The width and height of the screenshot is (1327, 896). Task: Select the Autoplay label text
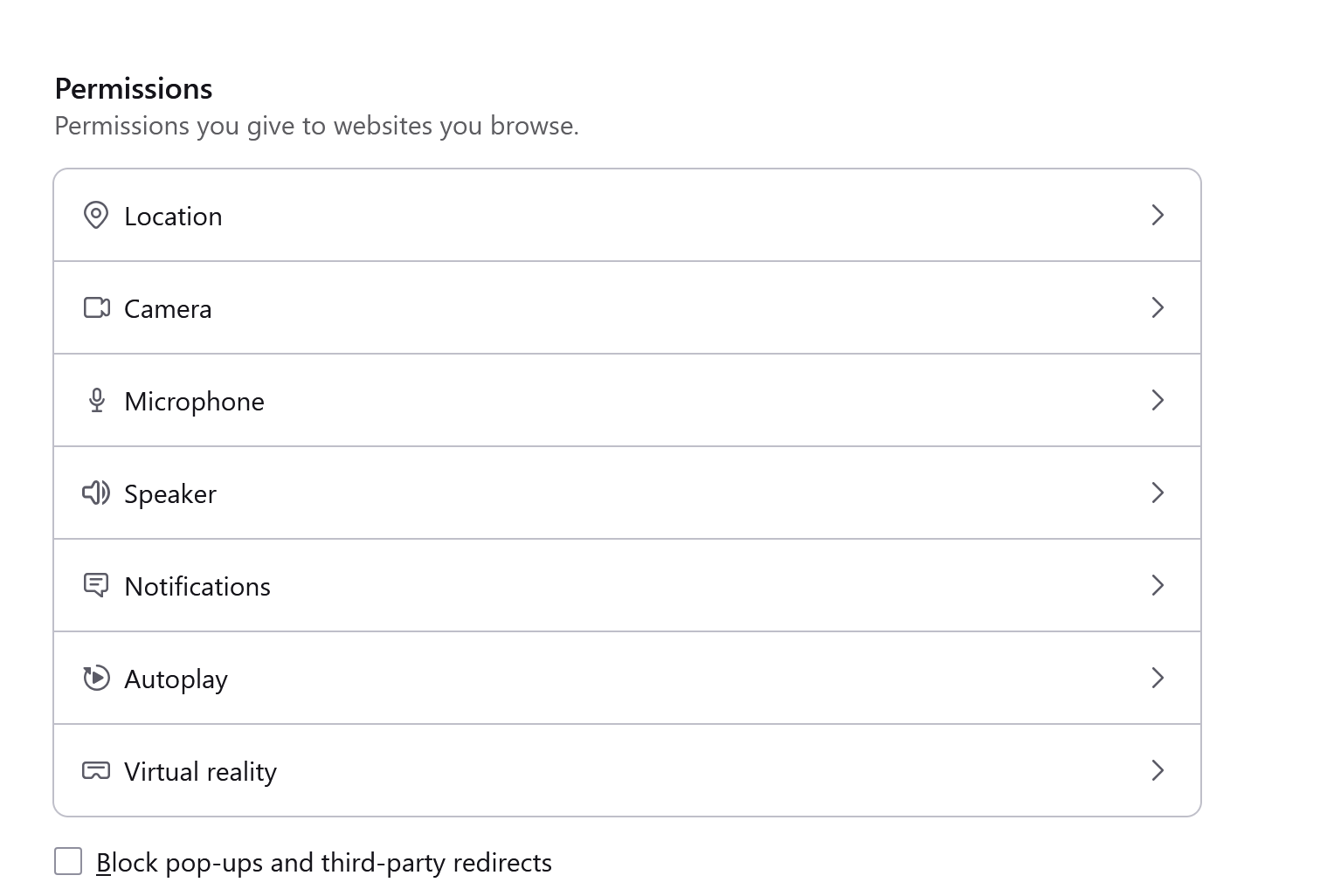pyautogui.click(x=176, y=679)
